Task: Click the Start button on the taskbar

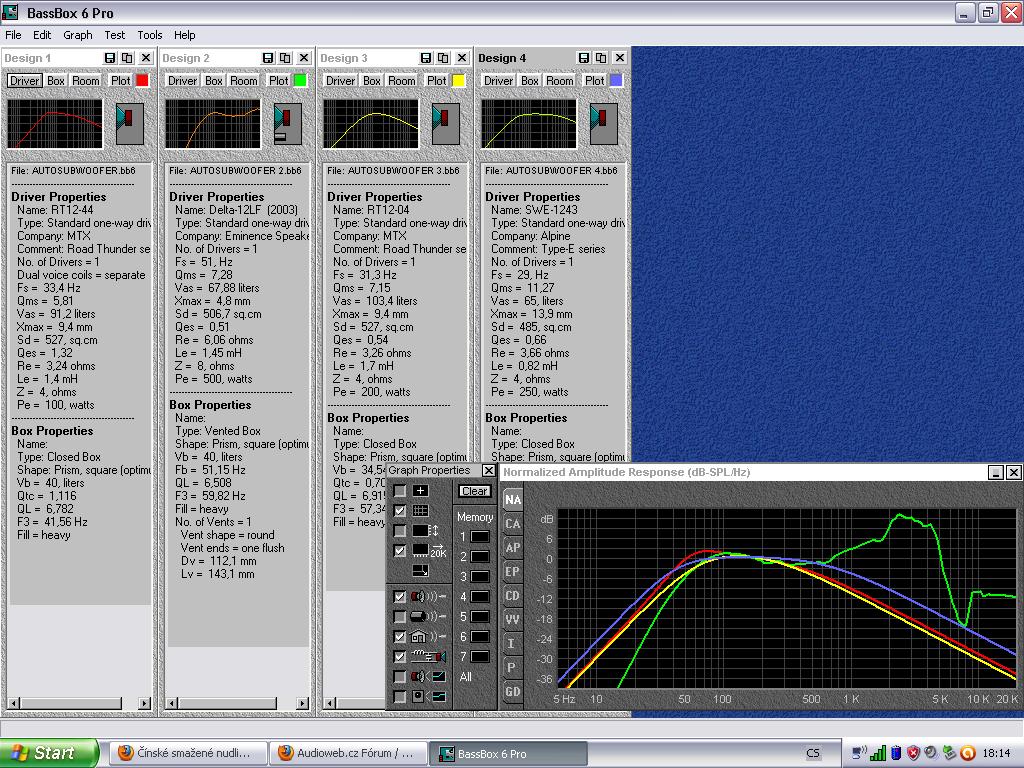Action: (48, 753)
